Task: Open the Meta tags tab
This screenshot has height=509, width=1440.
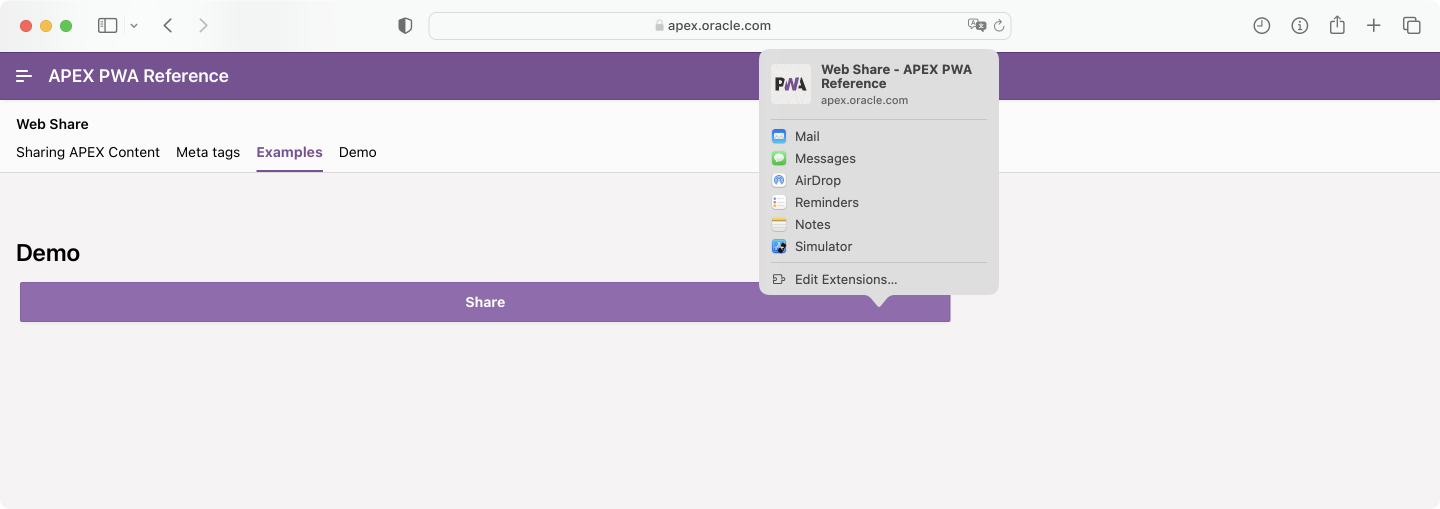Action: click(208, 153)
